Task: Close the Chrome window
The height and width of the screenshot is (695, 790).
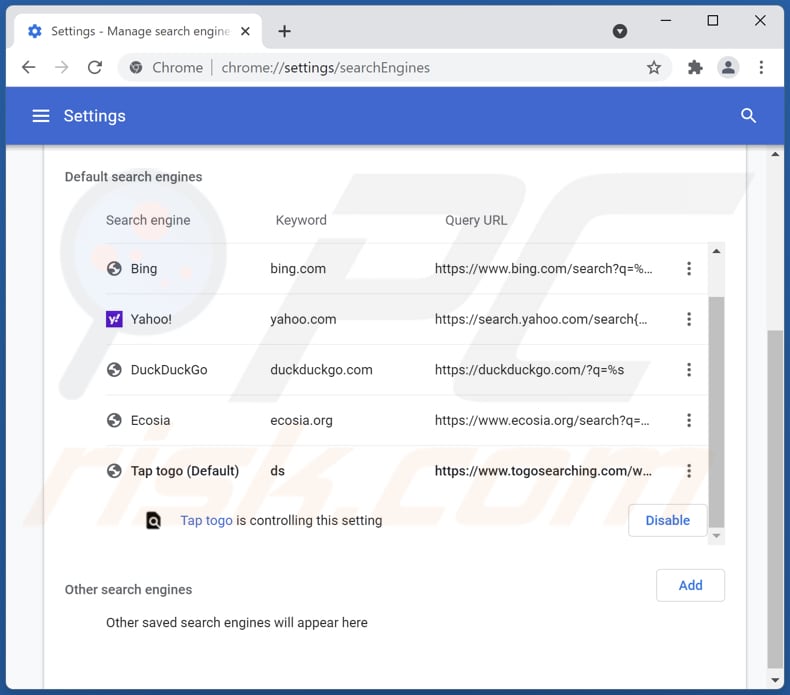Action: tap(760, 21)
